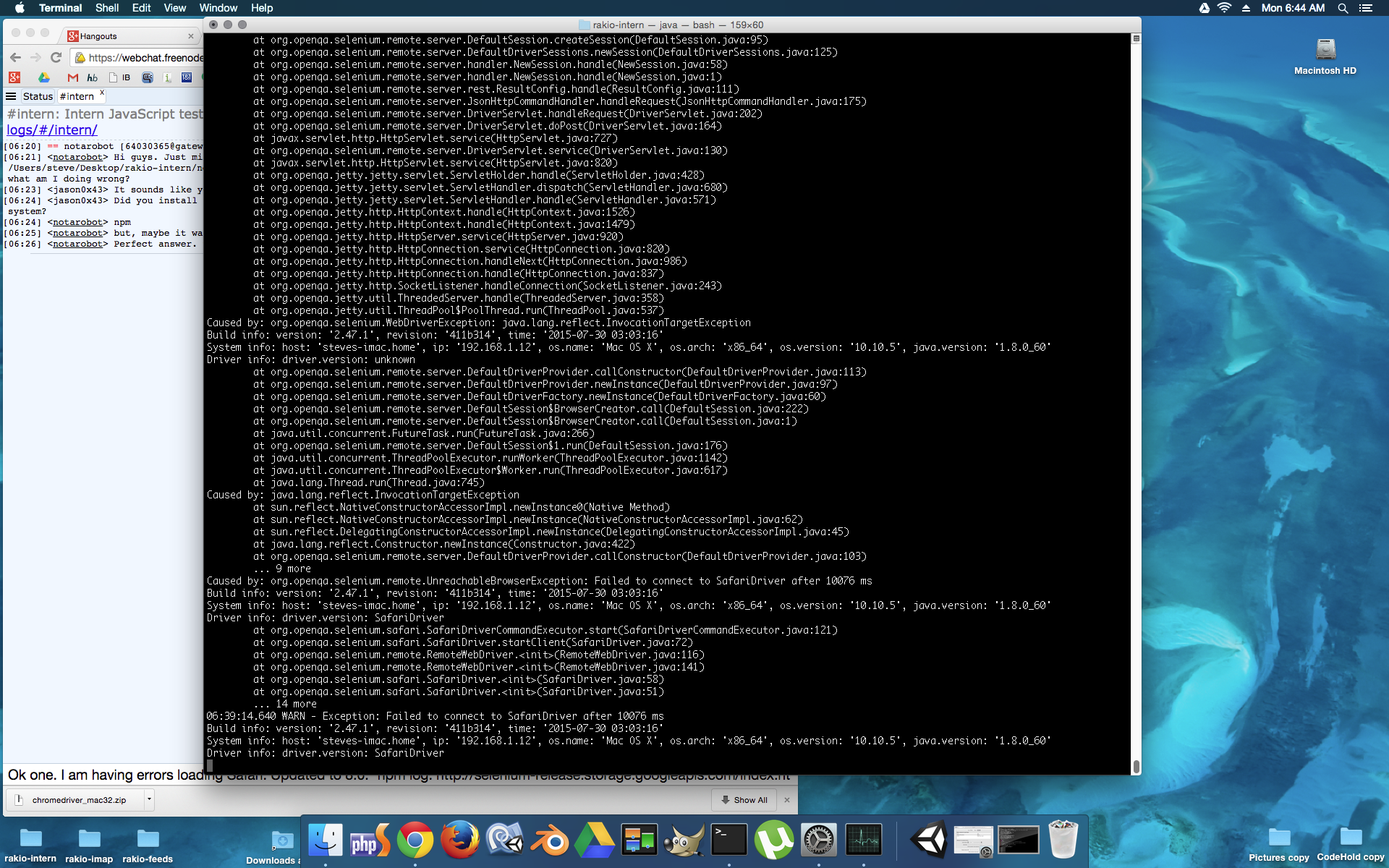This screenshot has width=1389, height=868.
Task: Open Mission Control from the Dock
Action: tap(640, 841)
